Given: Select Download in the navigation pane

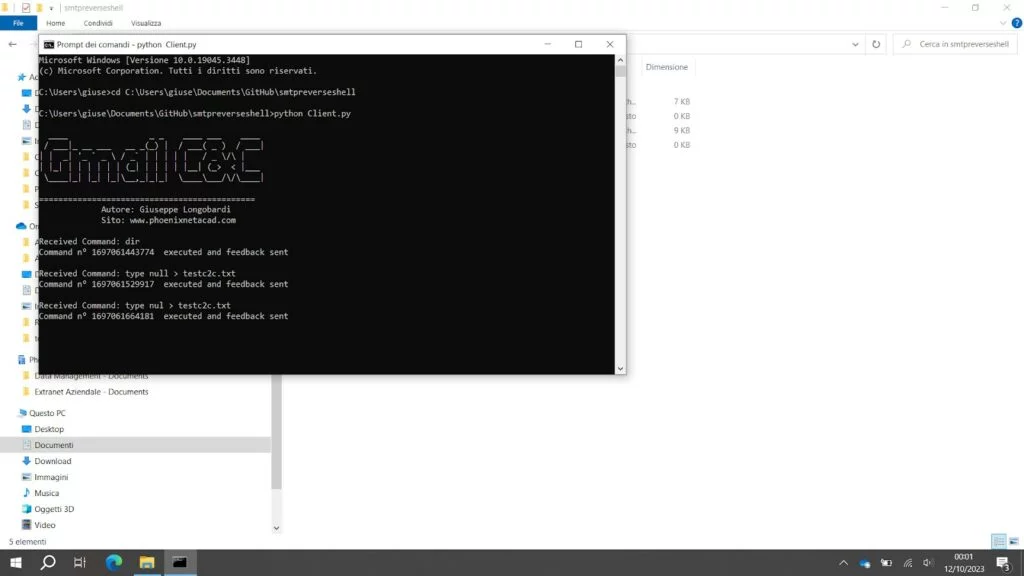Looking at the screenshot, I should coord(52,461).
